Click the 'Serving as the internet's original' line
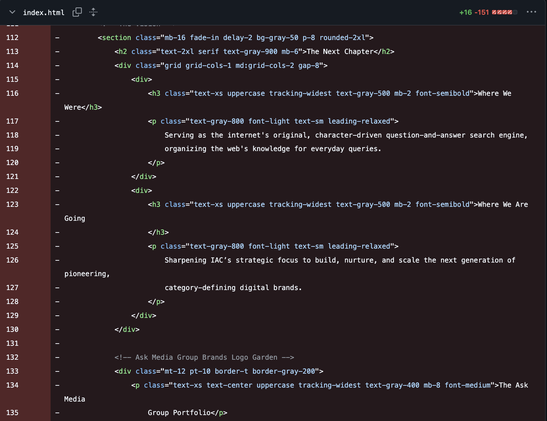This screenshot has width=547, height=421. pos(346,135)
